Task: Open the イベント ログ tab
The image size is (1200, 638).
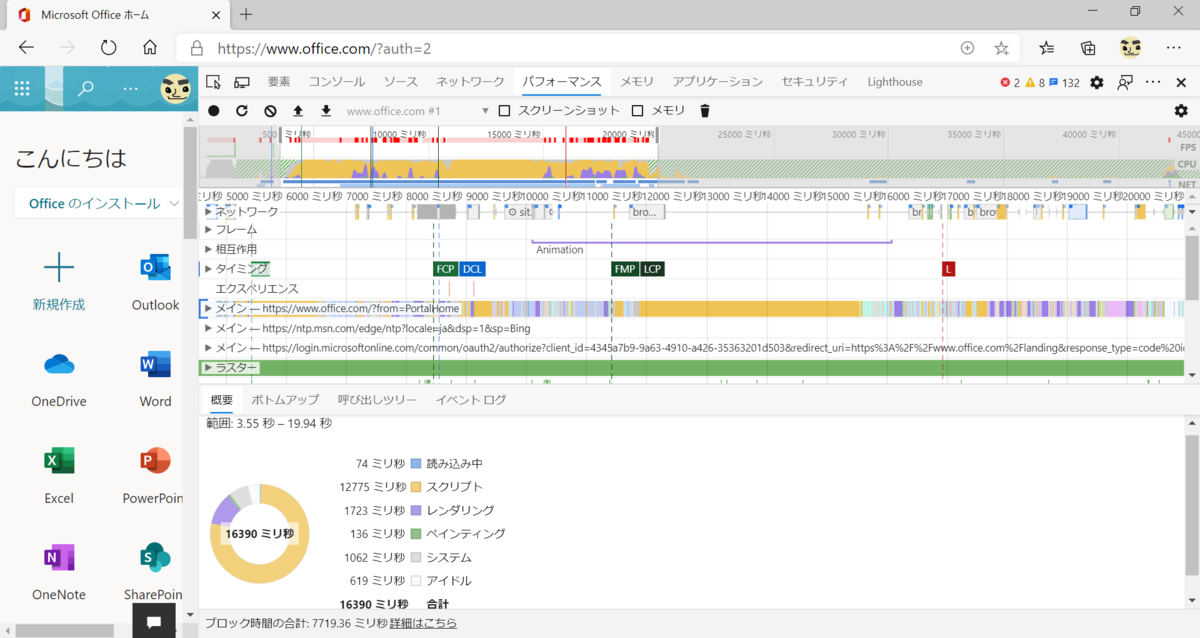Action: [470, 400]
